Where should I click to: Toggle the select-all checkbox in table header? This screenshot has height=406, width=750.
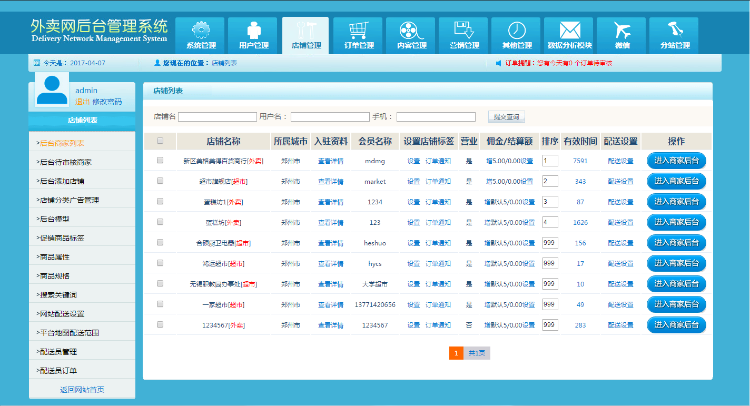coord(160,141)
